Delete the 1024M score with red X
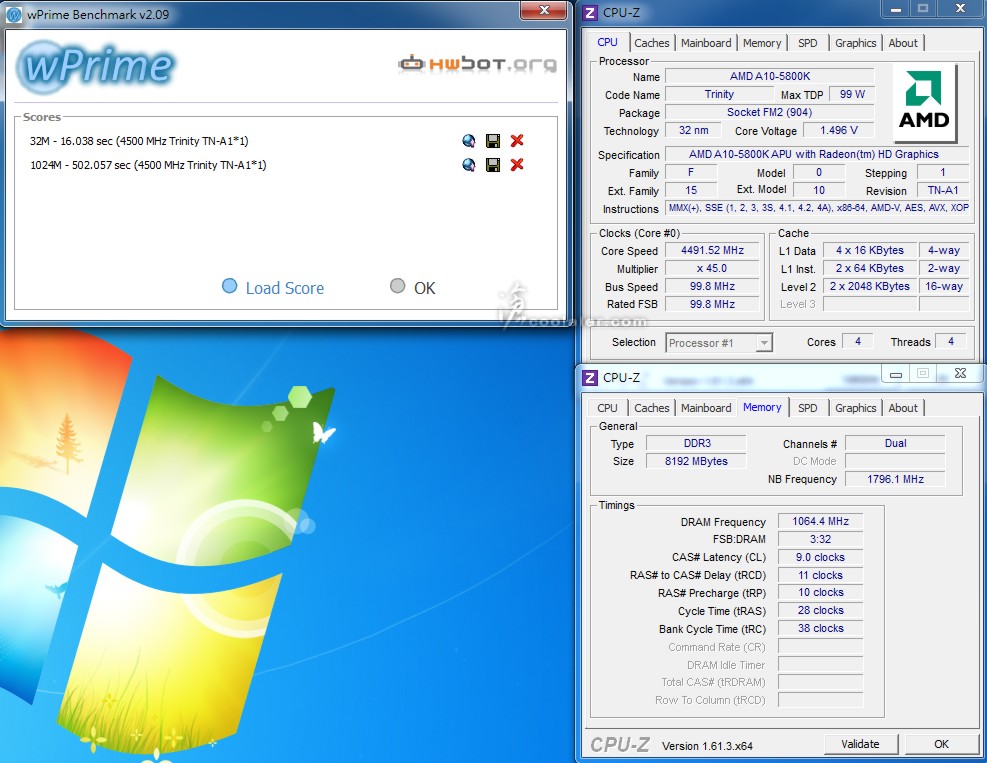The height and width of the screenshot is (763, 987). pyautogui.click(x=517, y=165)
